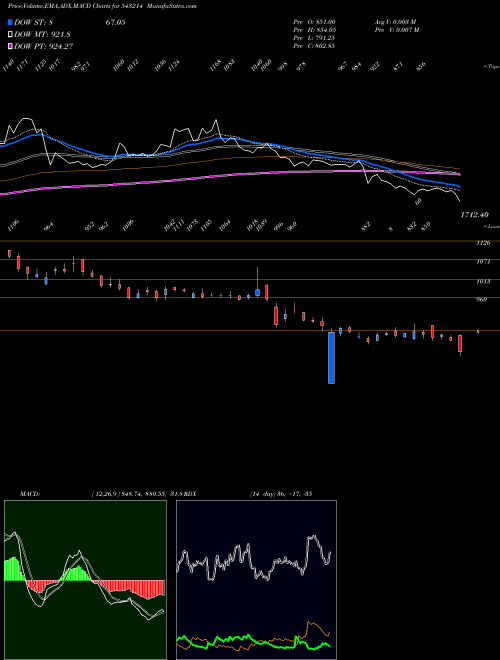This screenshot has height=660, width=500.
Task: Open the ADX indicator panel
Action: click(256, 580)
